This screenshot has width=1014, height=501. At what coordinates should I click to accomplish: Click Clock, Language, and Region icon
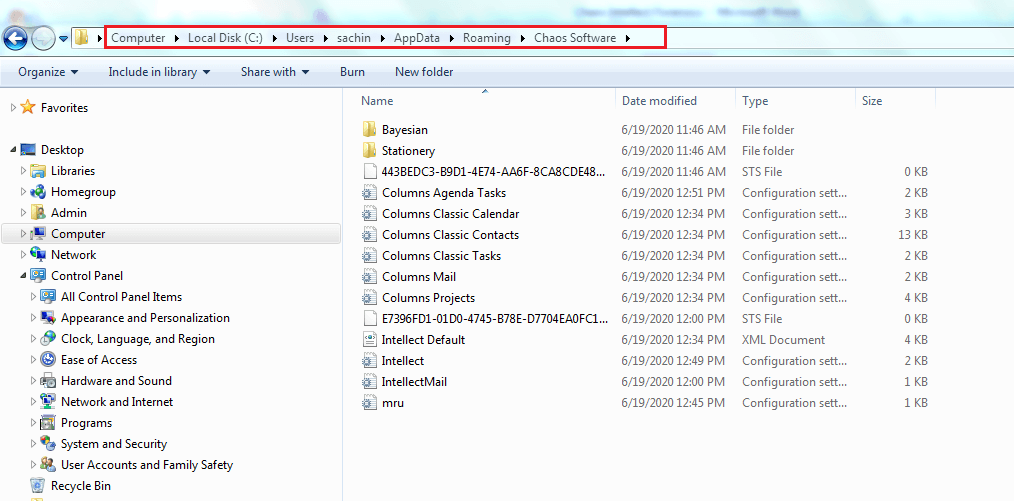[48, 339]
